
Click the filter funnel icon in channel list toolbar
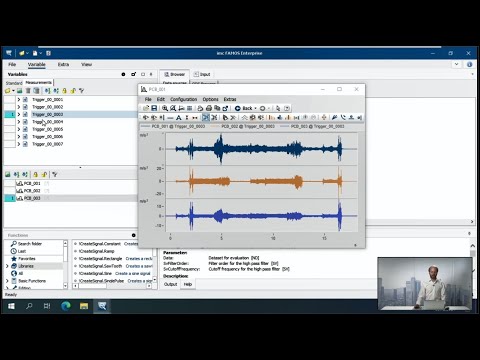(55, 174)
